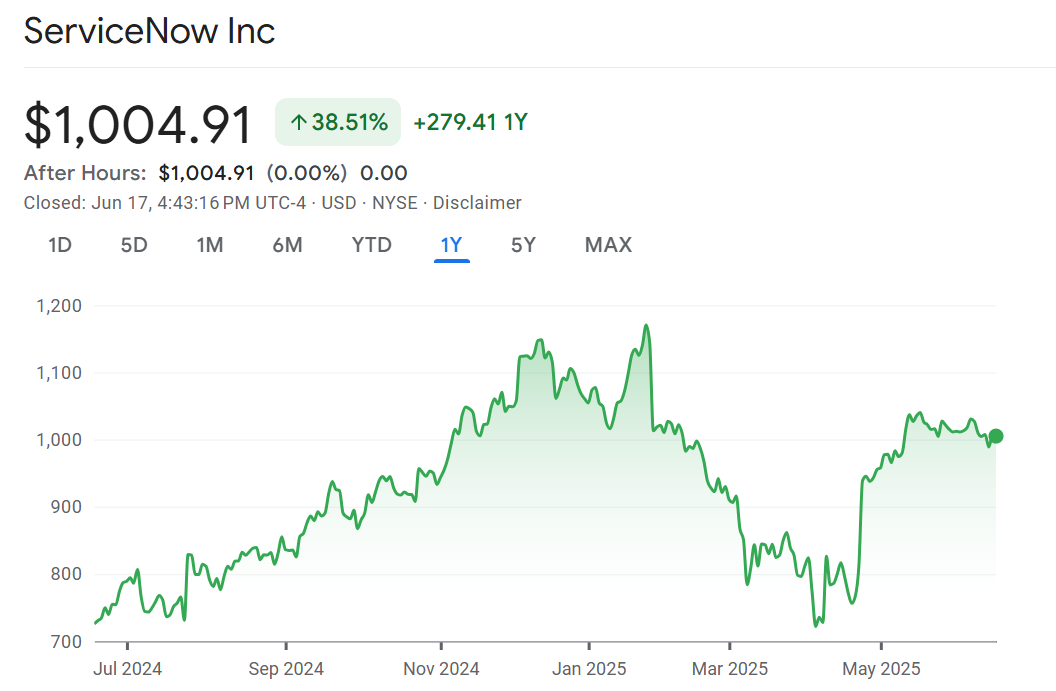The height and width of the screenshot is (691, 1056).
Task: Switch to the 5D range tab
Action: [134, 245]
